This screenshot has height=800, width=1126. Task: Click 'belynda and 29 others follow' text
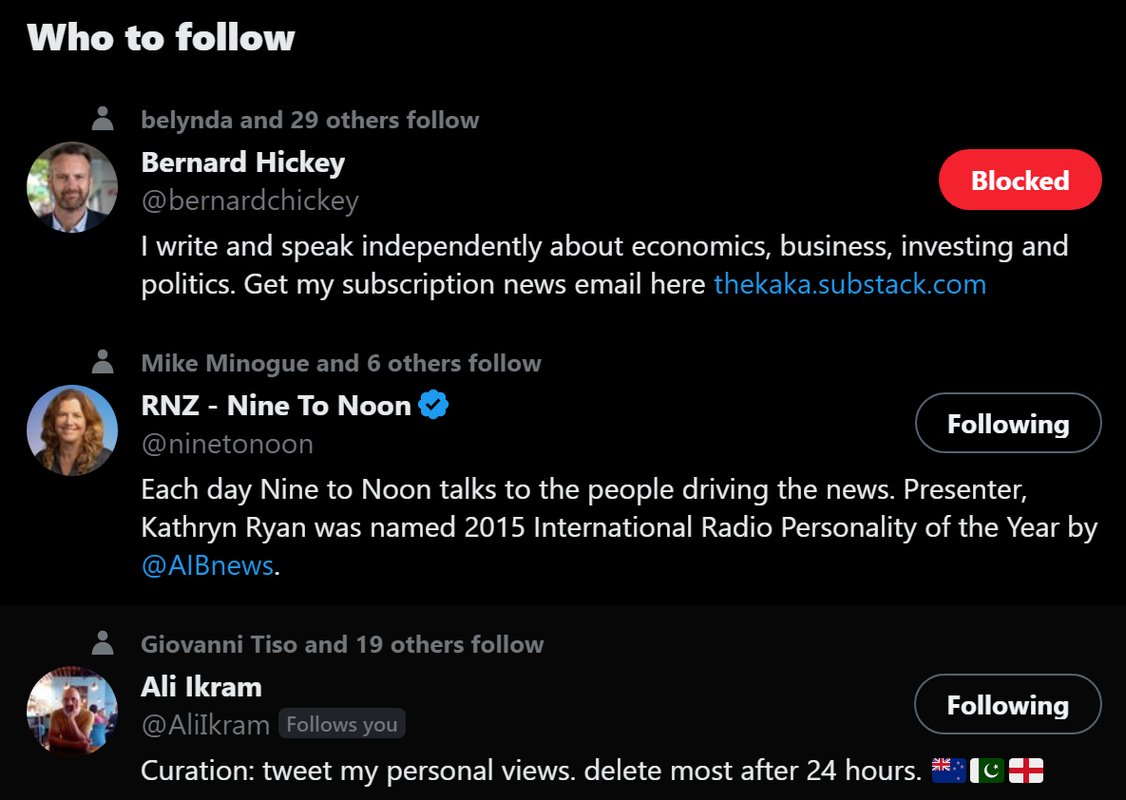tap(310, 120)
